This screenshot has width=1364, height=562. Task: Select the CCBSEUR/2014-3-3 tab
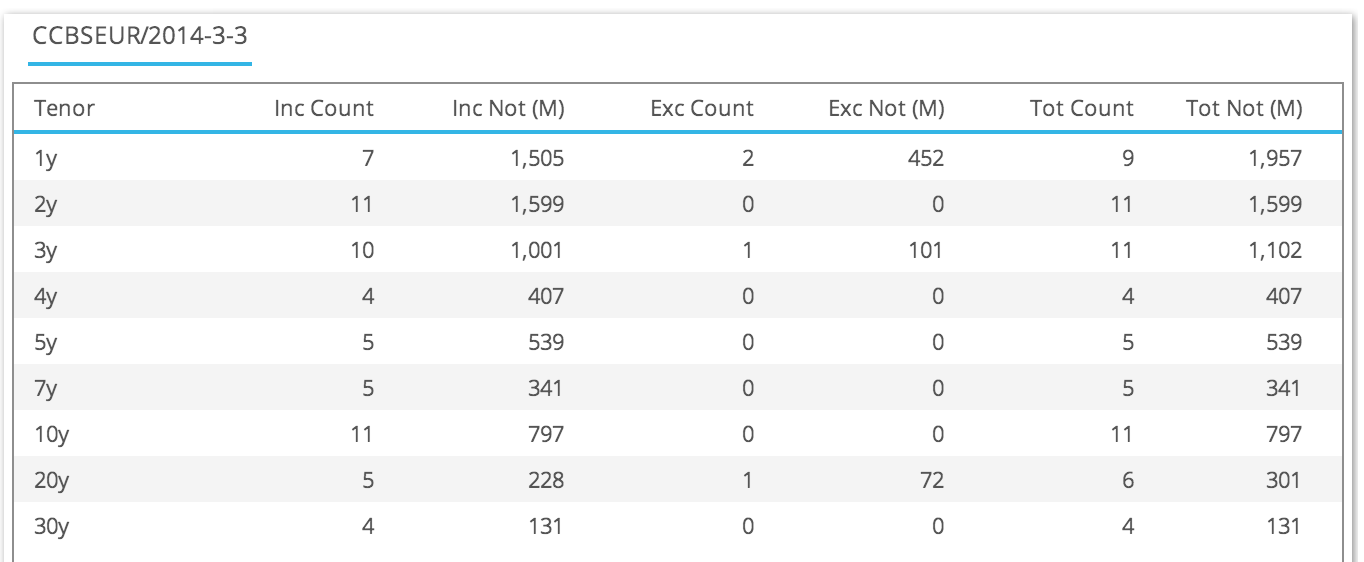pyautogui.click(x=140, y=37)
